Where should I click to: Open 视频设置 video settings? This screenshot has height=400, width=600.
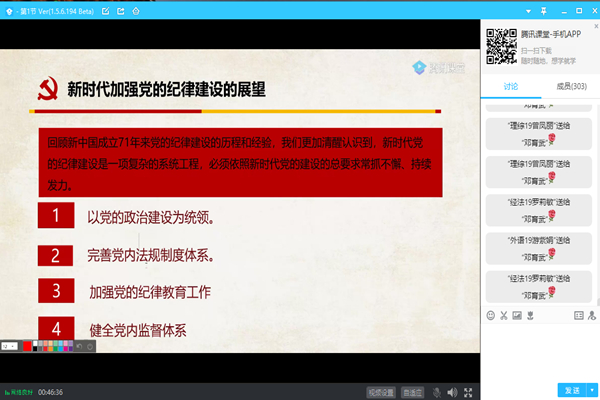click(381, 391)
